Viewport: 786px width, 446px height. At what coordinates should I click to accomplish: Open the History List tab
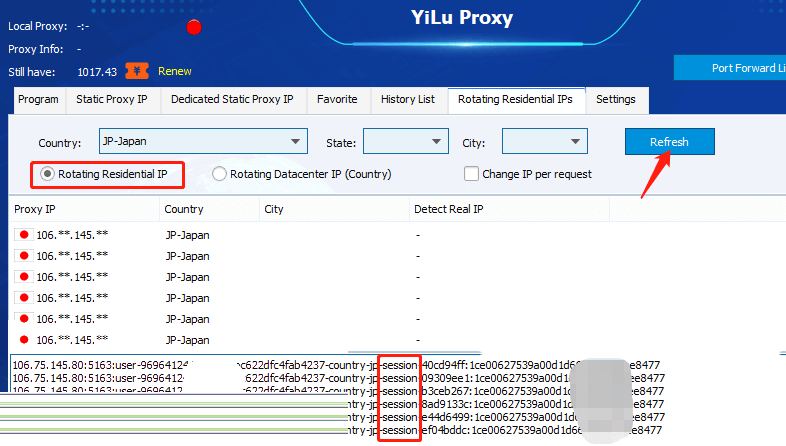click(408, 99)
